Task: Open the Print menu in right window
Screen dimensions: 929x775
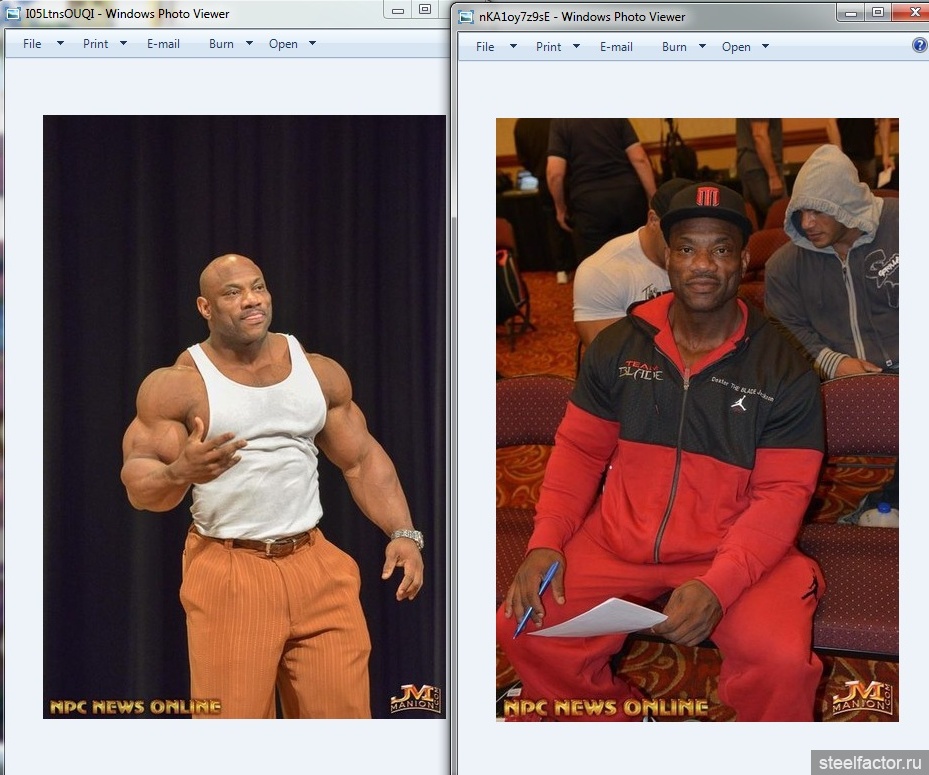Action: coord(548,47)
